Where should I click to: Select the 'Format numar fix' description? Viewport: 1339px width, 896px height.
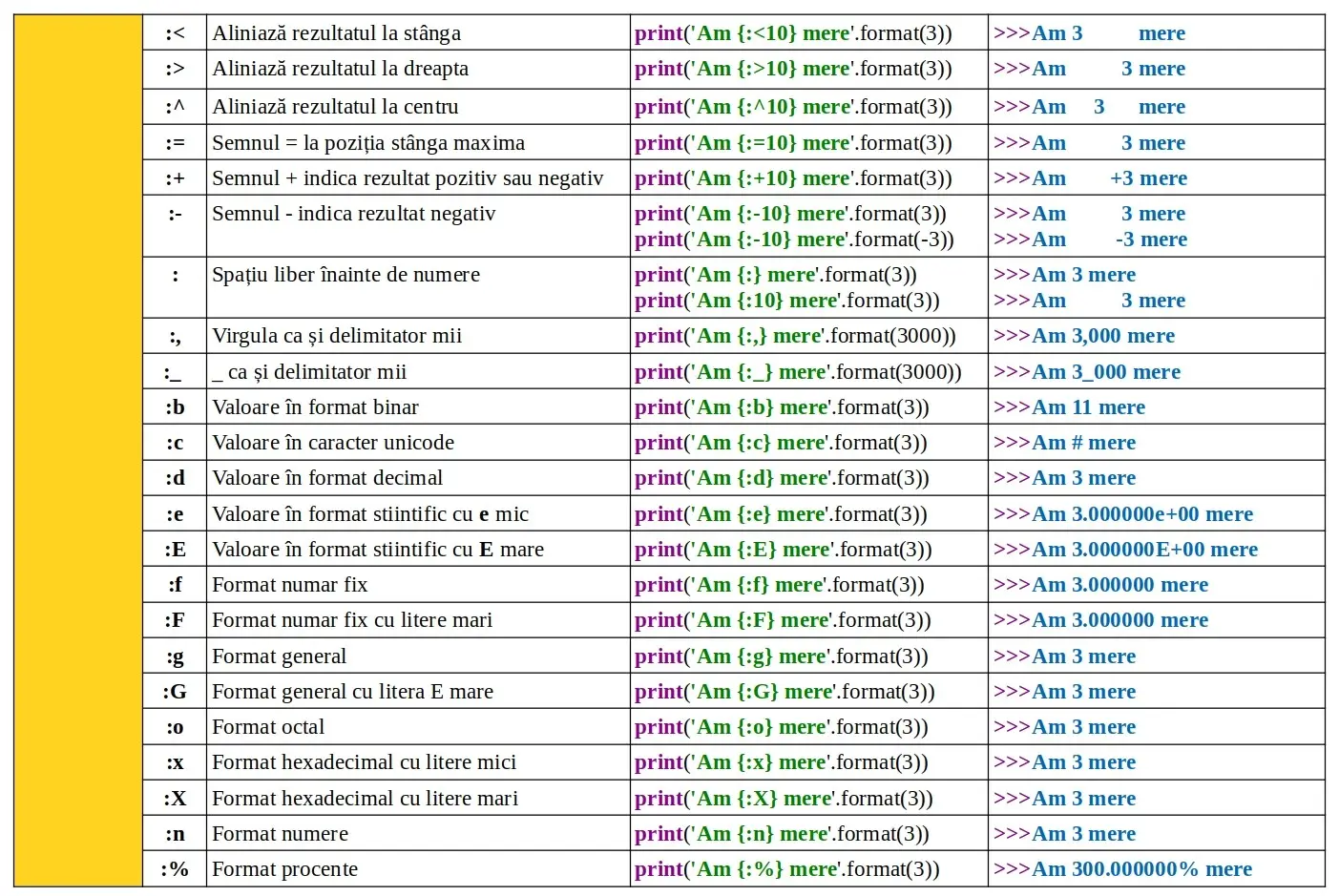[289, 585]
